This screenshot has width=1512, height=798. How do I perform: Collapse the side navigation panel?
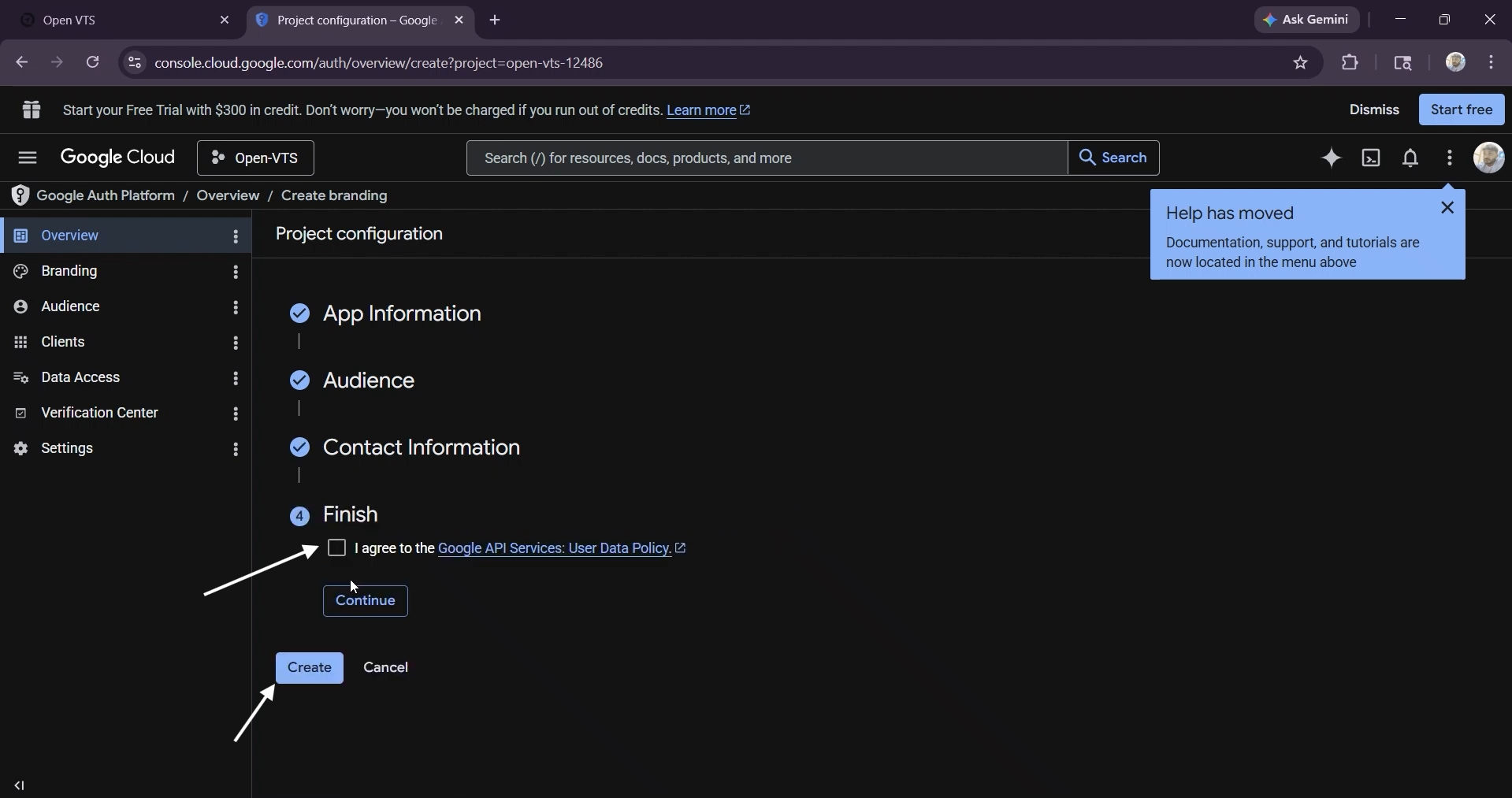[20, 785]
